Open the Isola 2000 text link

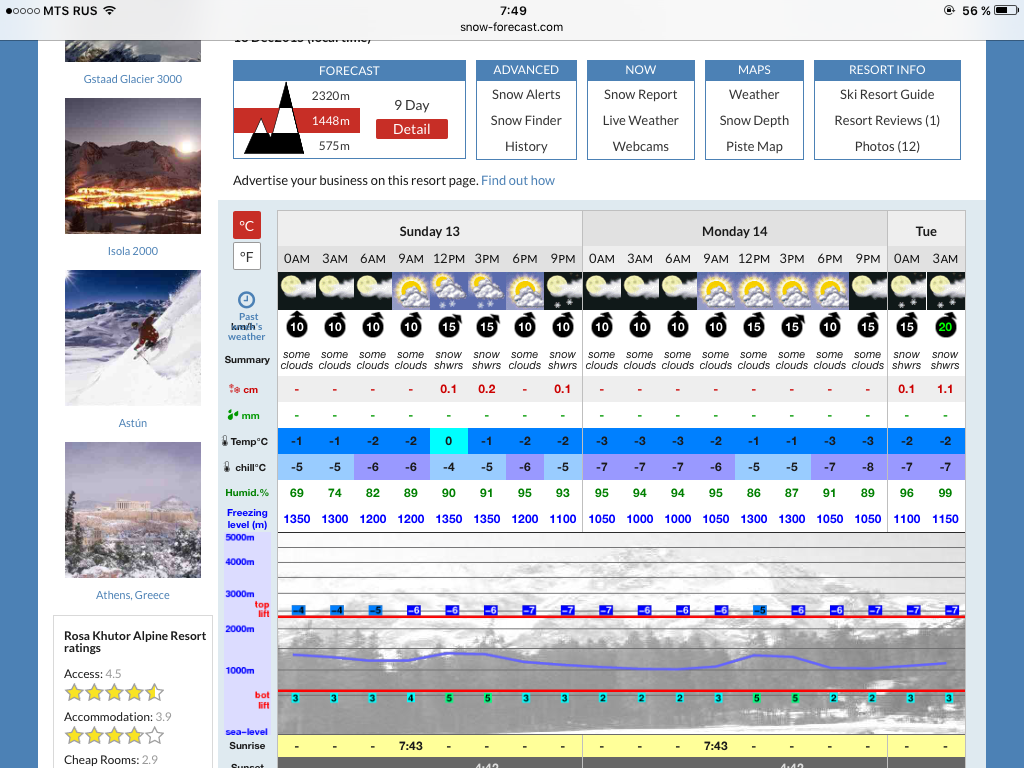click(x=133, y=251)
